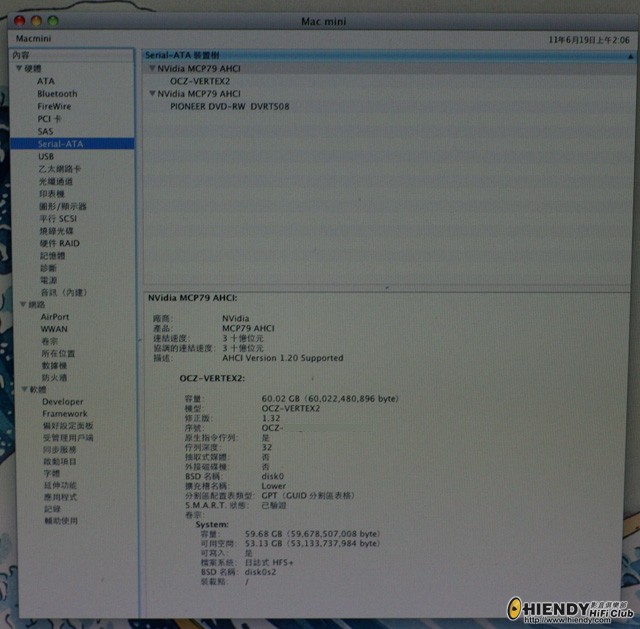640x629 pixels.
Task: Show the 所在位置 entry
Action: pos(58,353)
